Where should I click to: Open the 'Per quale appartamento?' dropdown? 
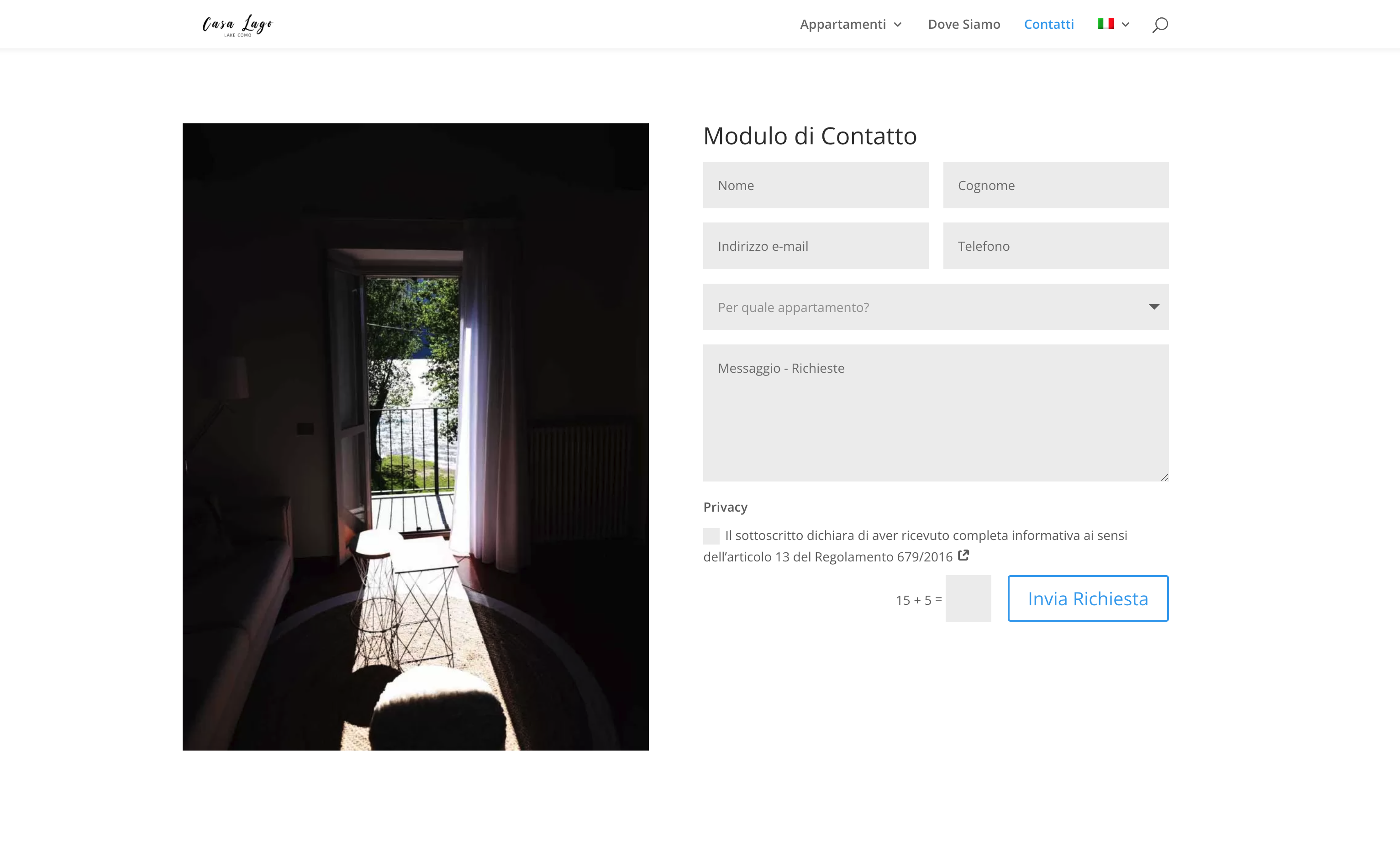point(936,307)
